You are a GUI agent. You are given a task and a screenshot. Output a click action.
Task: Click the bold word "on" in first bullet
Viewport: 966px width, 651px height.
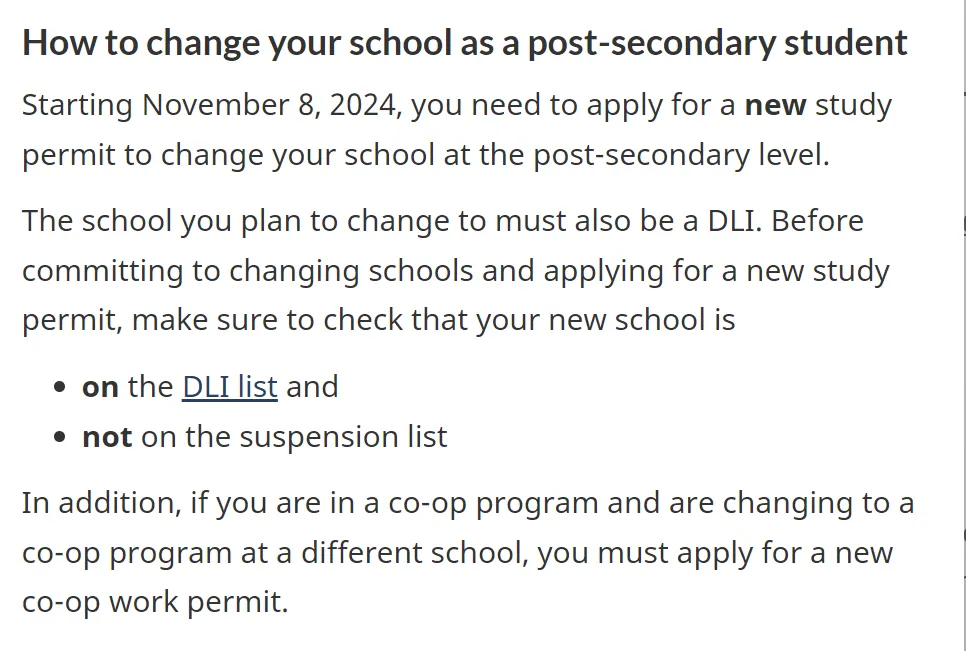click(100, 387)
